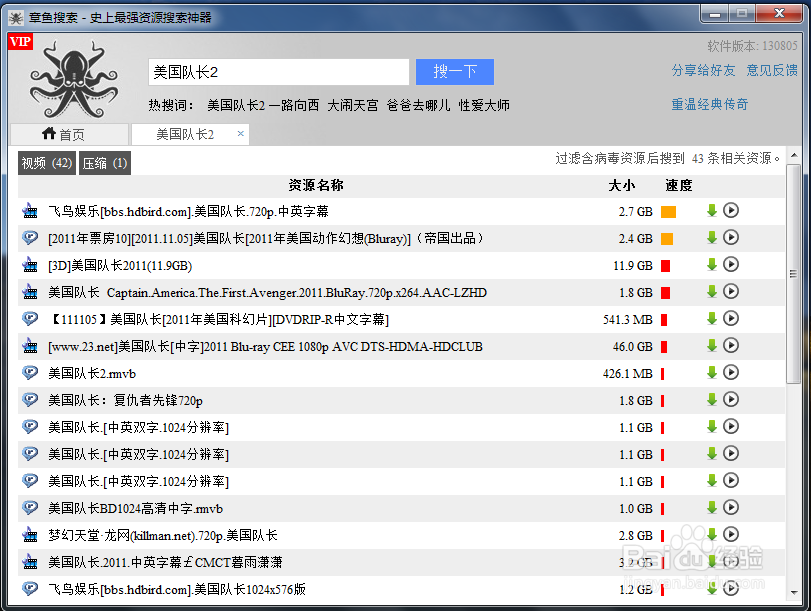The image size is (811, 611).
Task: Open 重温经典传奇 link
Action: pyautogui.click(x=710, y=105)
